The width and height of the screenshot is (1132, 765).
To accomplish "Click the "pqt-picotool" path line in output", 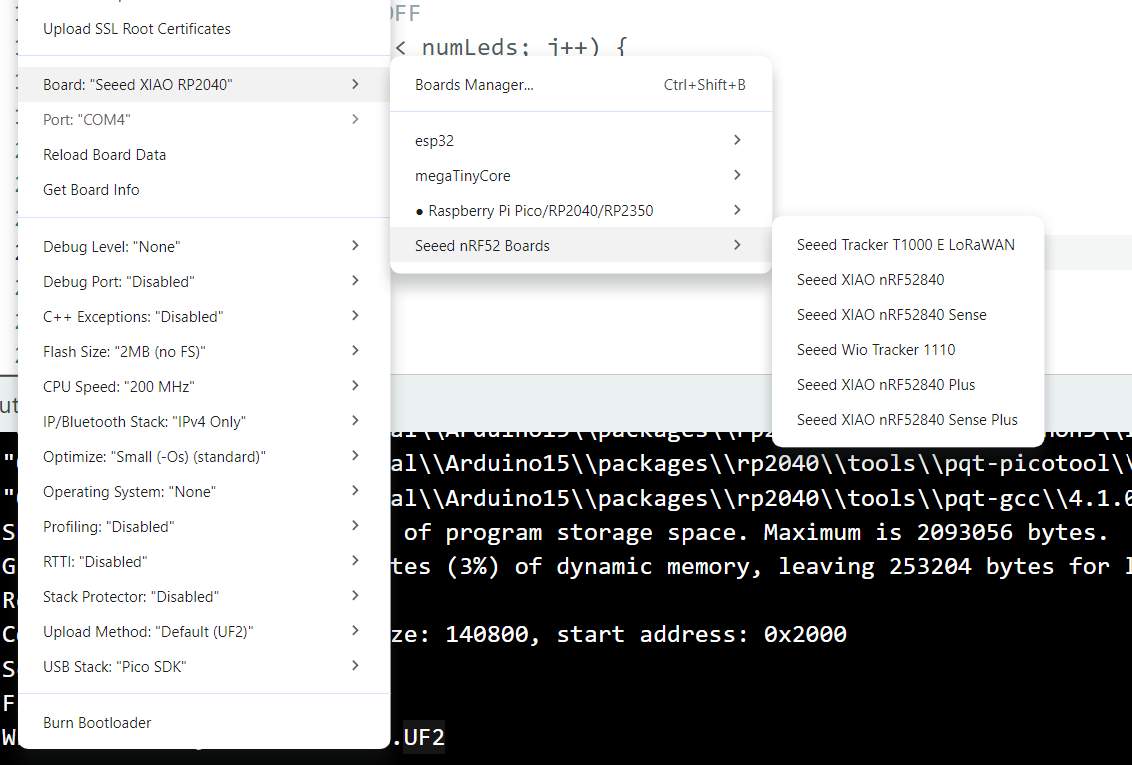I will [x=761, y=463].
